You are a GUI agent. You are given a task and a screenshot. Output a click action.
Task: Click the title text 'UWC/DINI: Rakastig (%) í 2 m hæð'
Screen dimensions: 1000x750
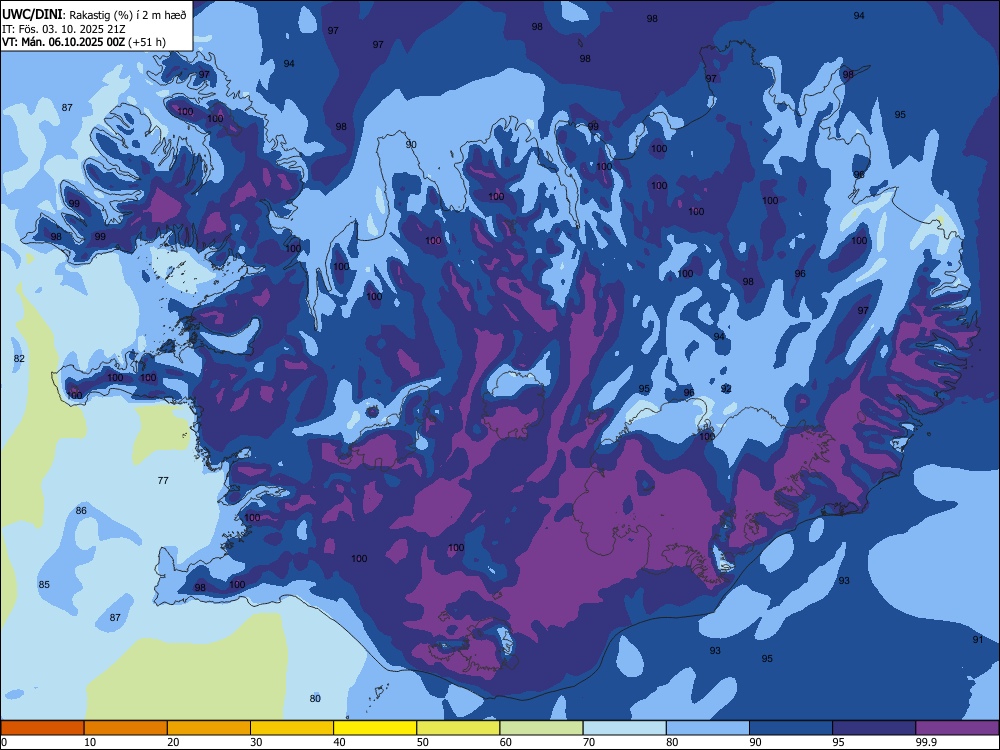point(94,15)
